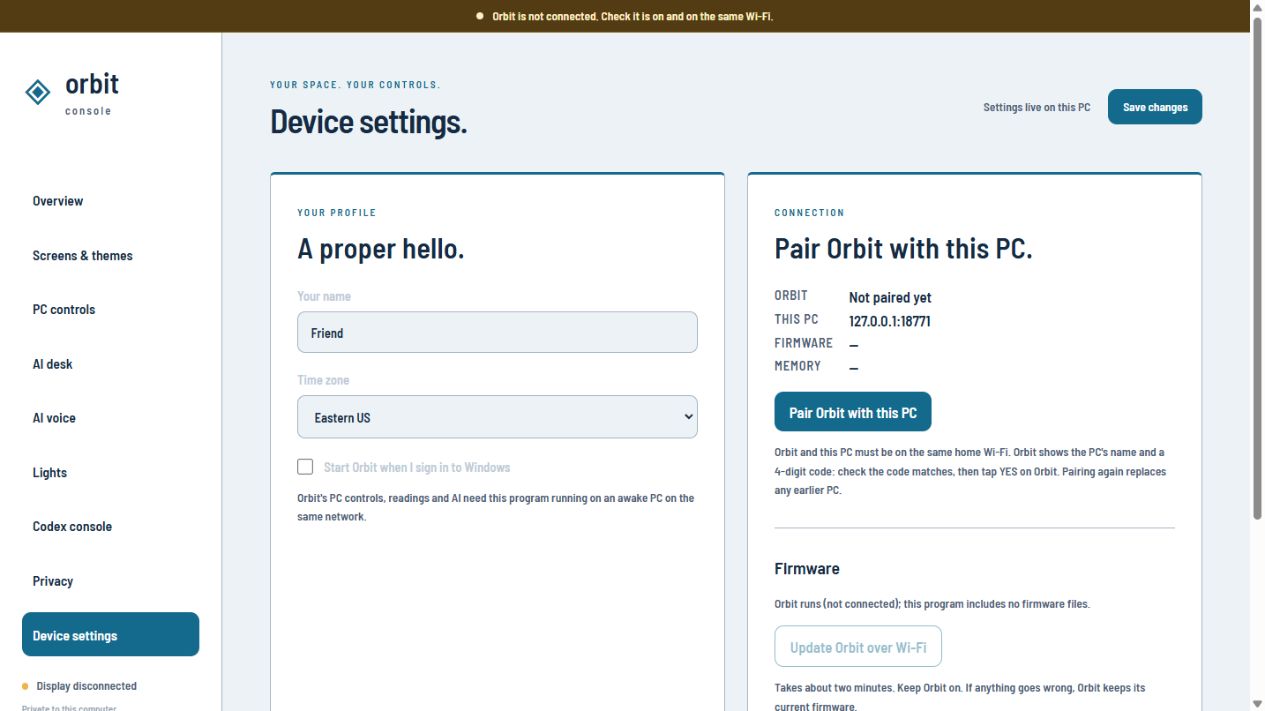This screenshot has width=1265, height=711.
Task: Click Update Orbit over Wi-Fi button
Action: (x=858, y=647)
